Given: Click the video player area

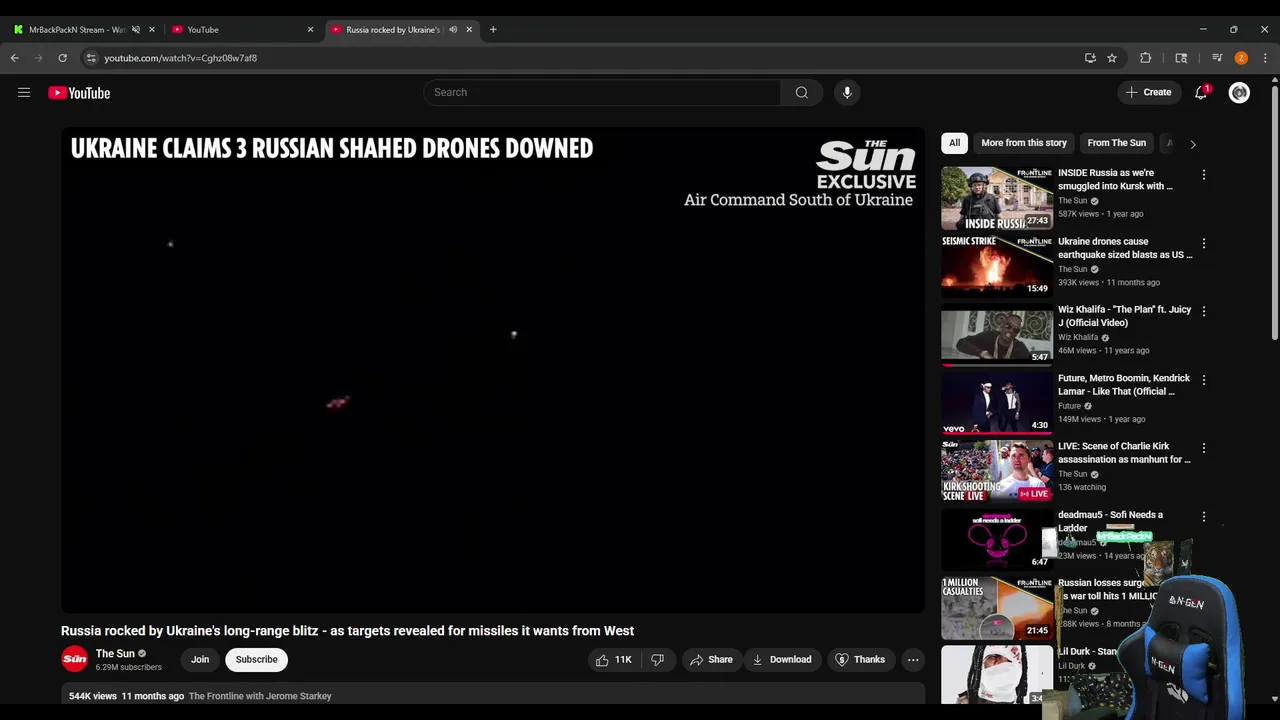Looking at the screenshot, I should point(493,370).
